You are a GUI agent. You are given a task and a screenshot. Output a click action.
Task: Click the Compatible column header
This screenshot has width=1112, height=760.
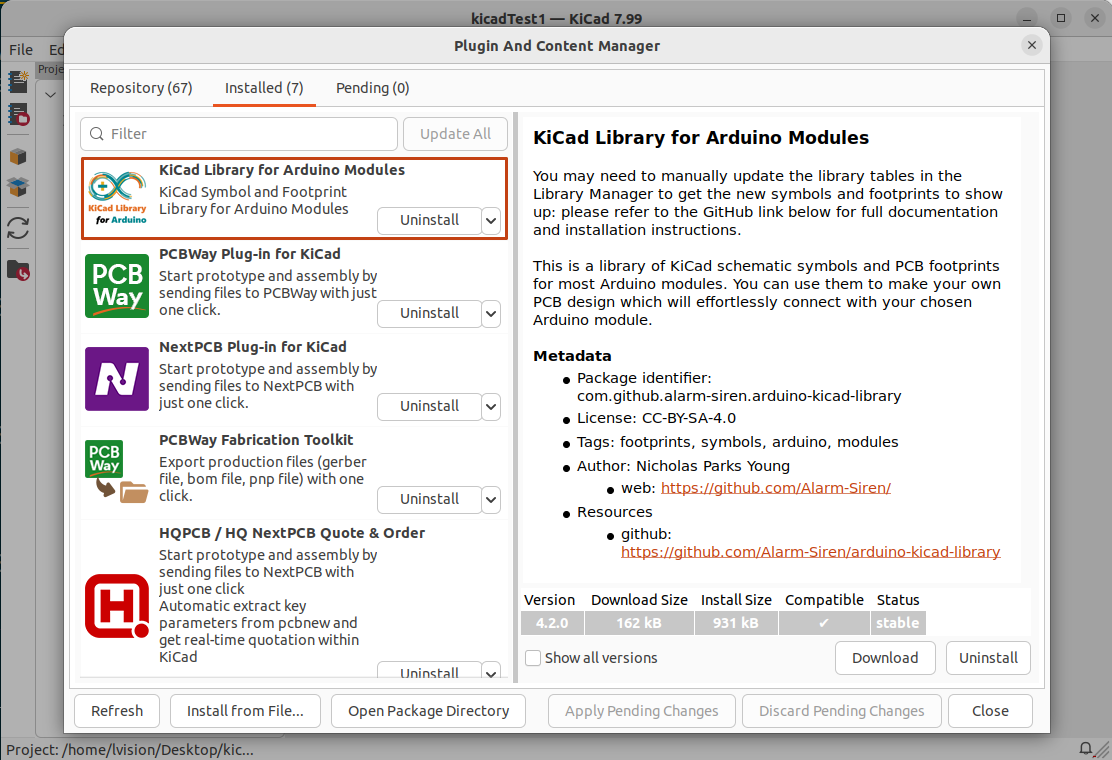824,600
